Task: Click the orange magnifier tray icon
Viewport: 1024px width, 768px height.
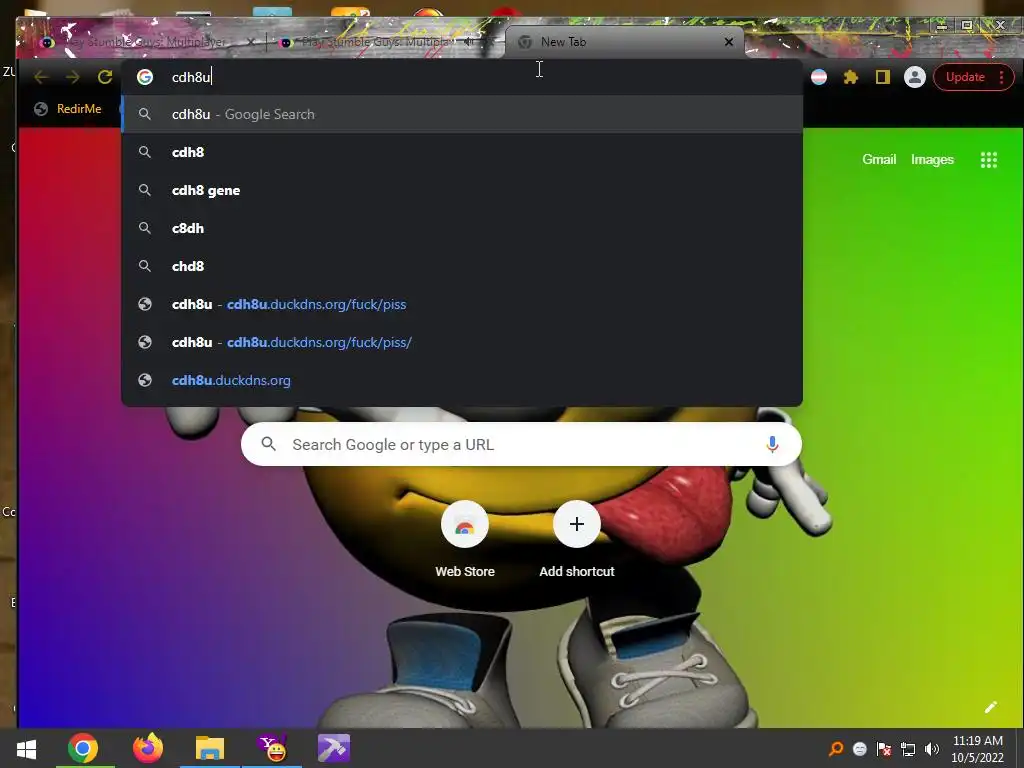Action: (836, 748)
